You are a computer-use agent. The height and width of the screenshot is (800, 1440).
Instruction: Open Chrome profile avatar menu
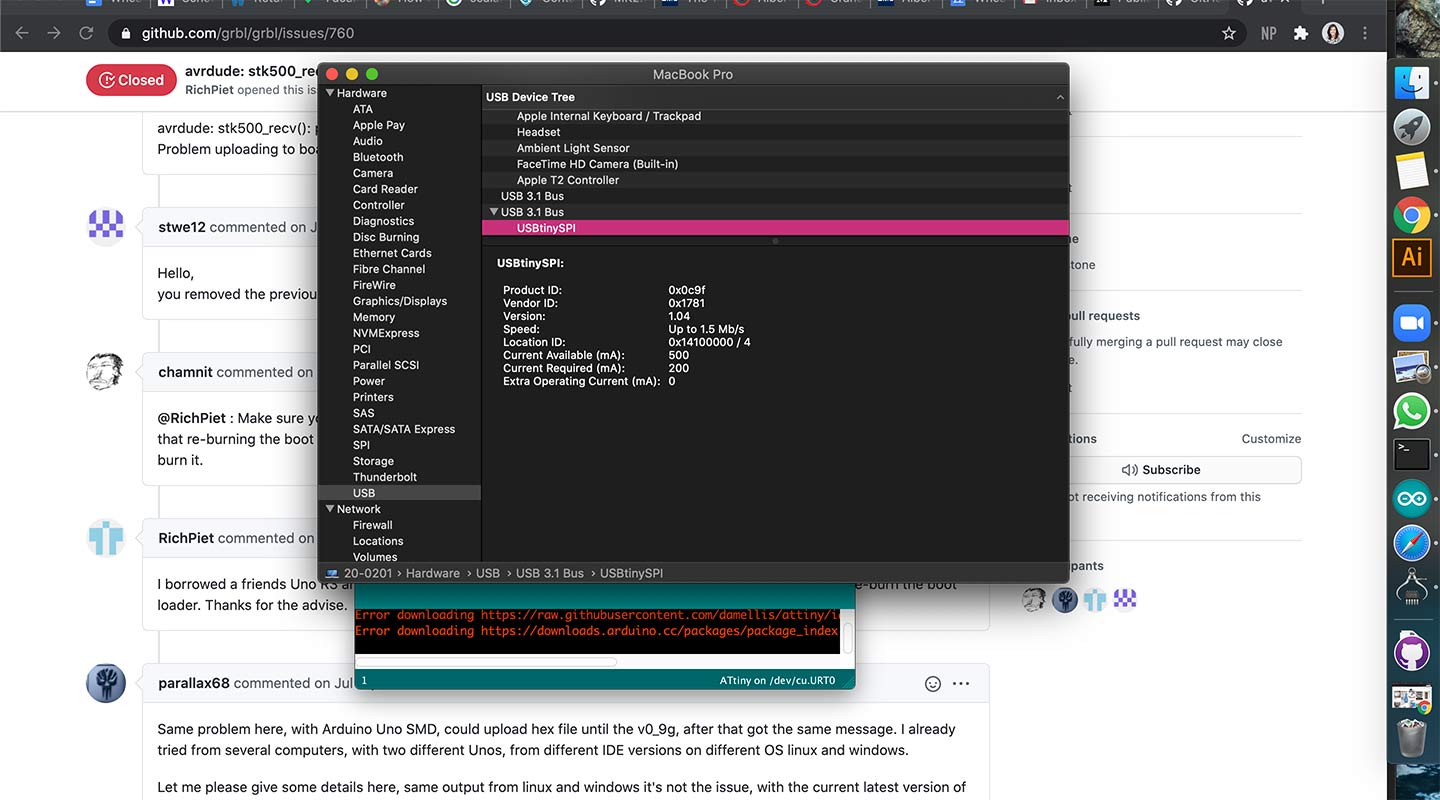tap(1333, 33)
